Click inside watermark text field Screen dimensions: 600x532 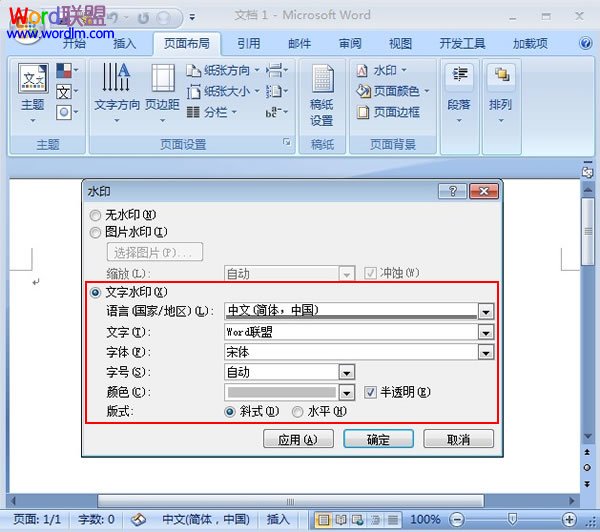click(x=351, y=332)
